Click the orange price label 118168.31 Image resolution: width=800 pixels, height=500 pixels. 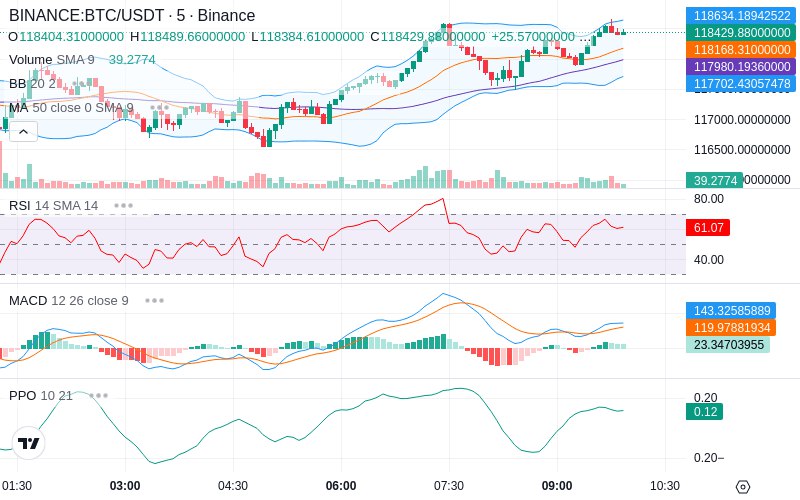point(741,49)
